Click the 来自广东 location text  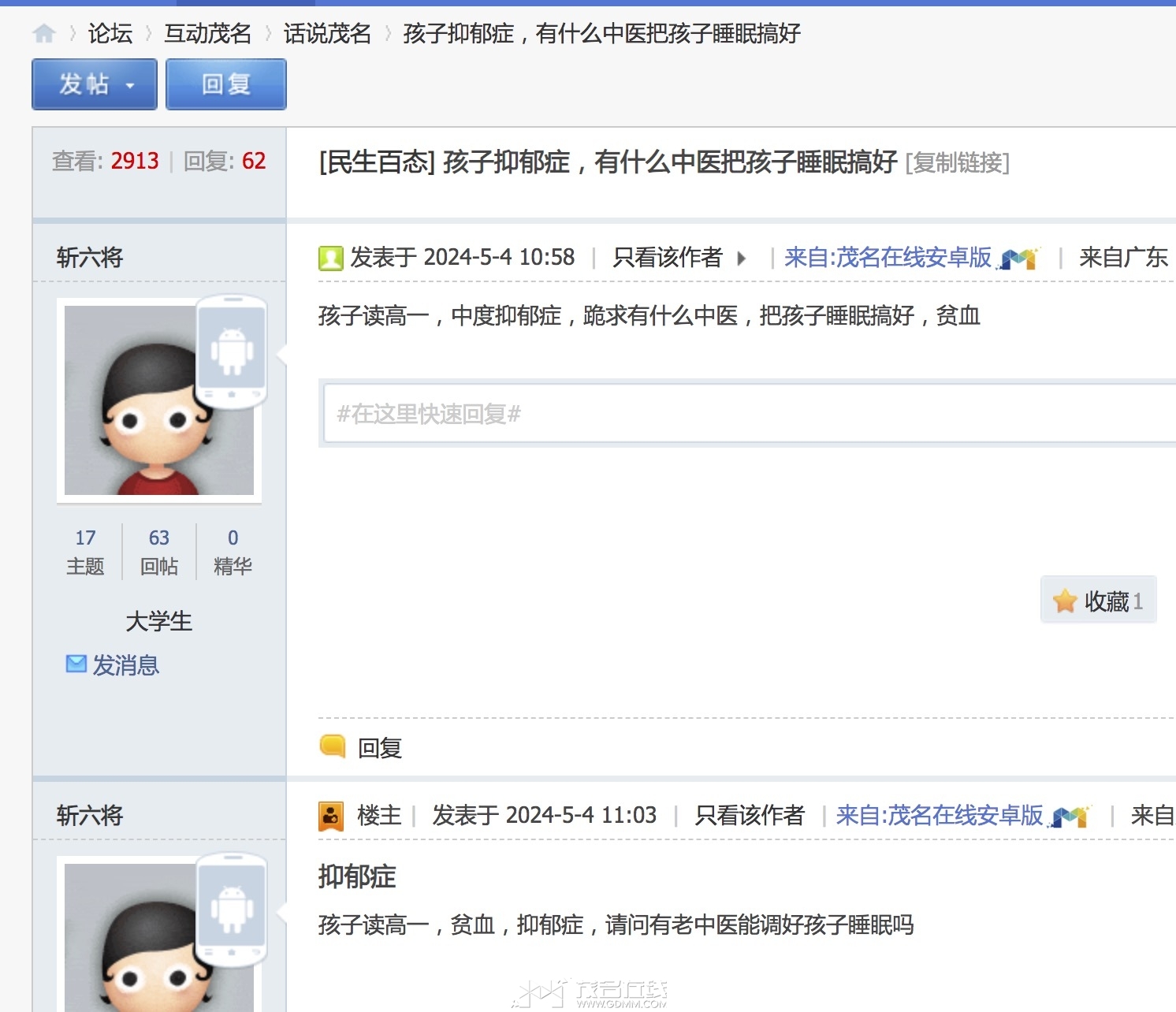click(x=1124, y=258)
